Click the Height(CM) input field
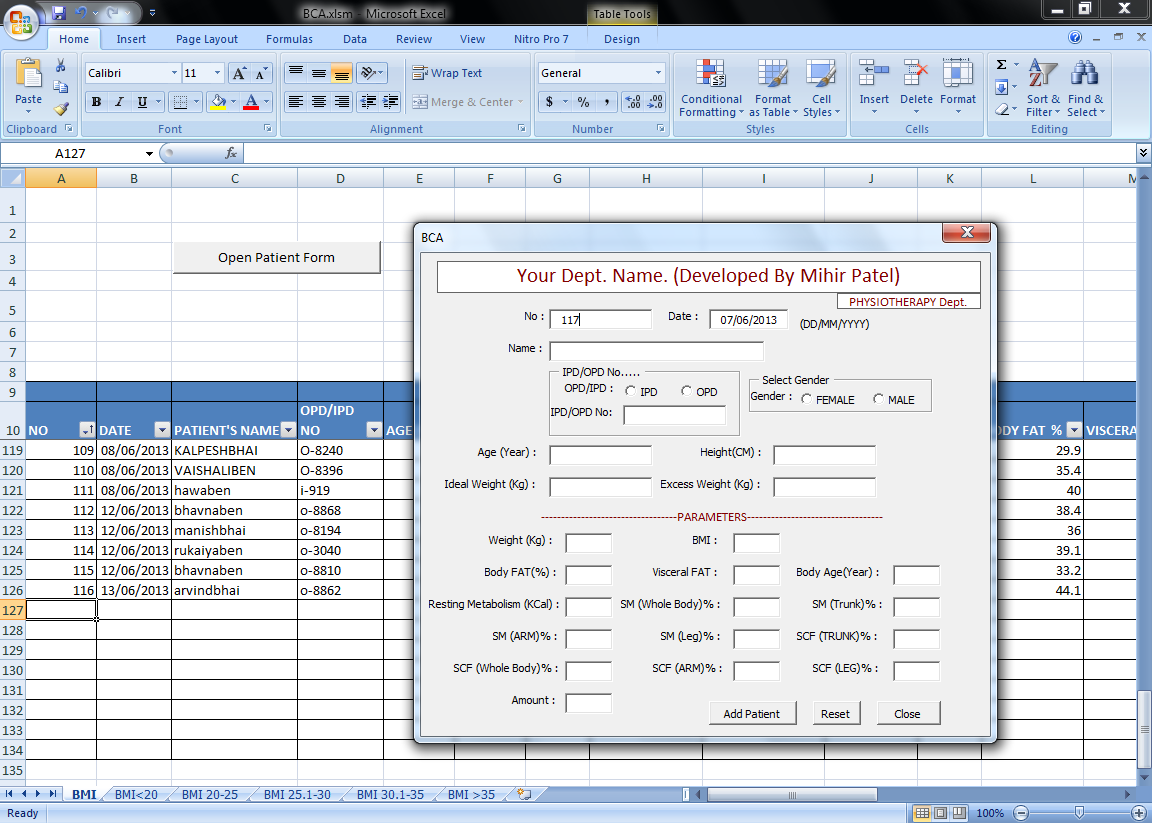This screenshot has height=823, width=1152. 824,455
